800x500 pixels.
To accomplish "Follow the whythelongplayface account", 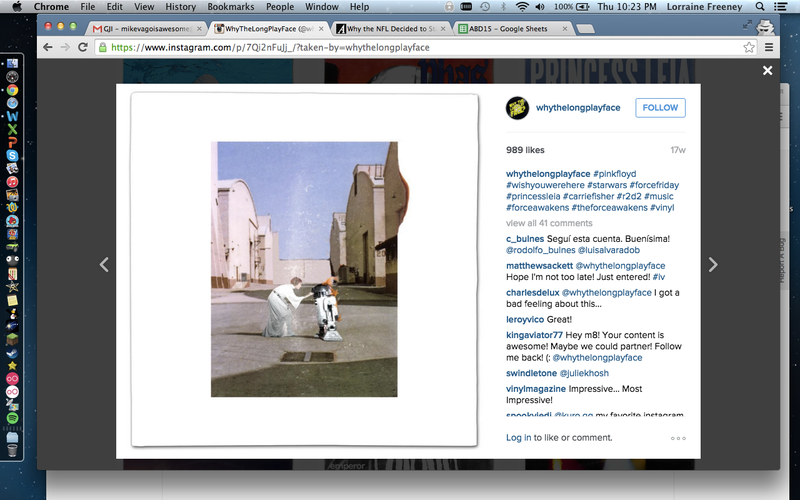I will (x=660, y=108).
